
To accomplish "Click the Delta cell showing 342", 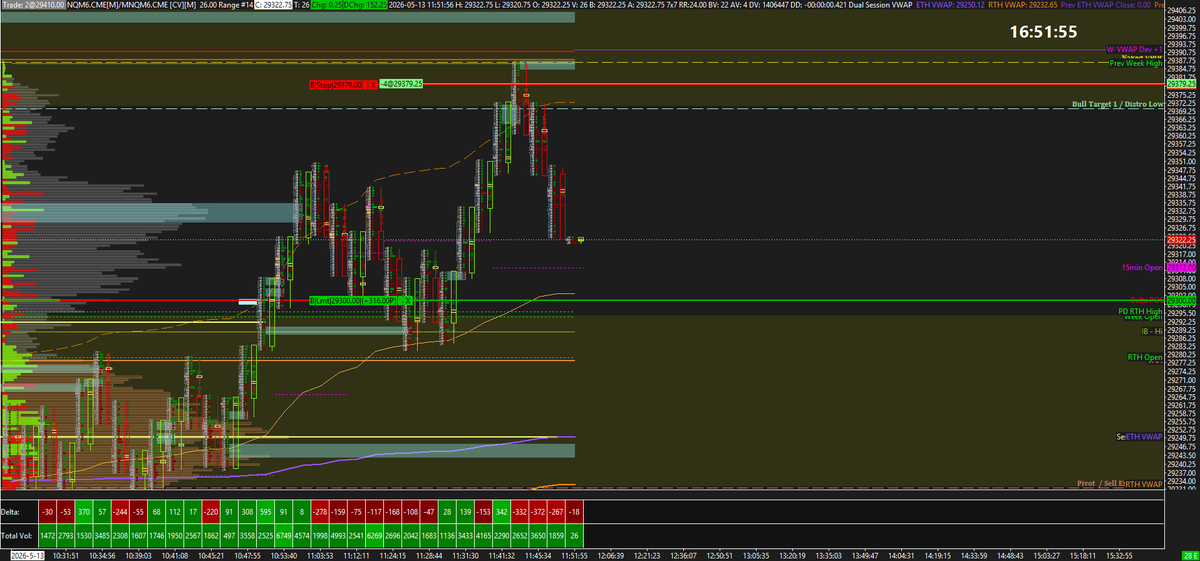I will [x=502, y=511].
